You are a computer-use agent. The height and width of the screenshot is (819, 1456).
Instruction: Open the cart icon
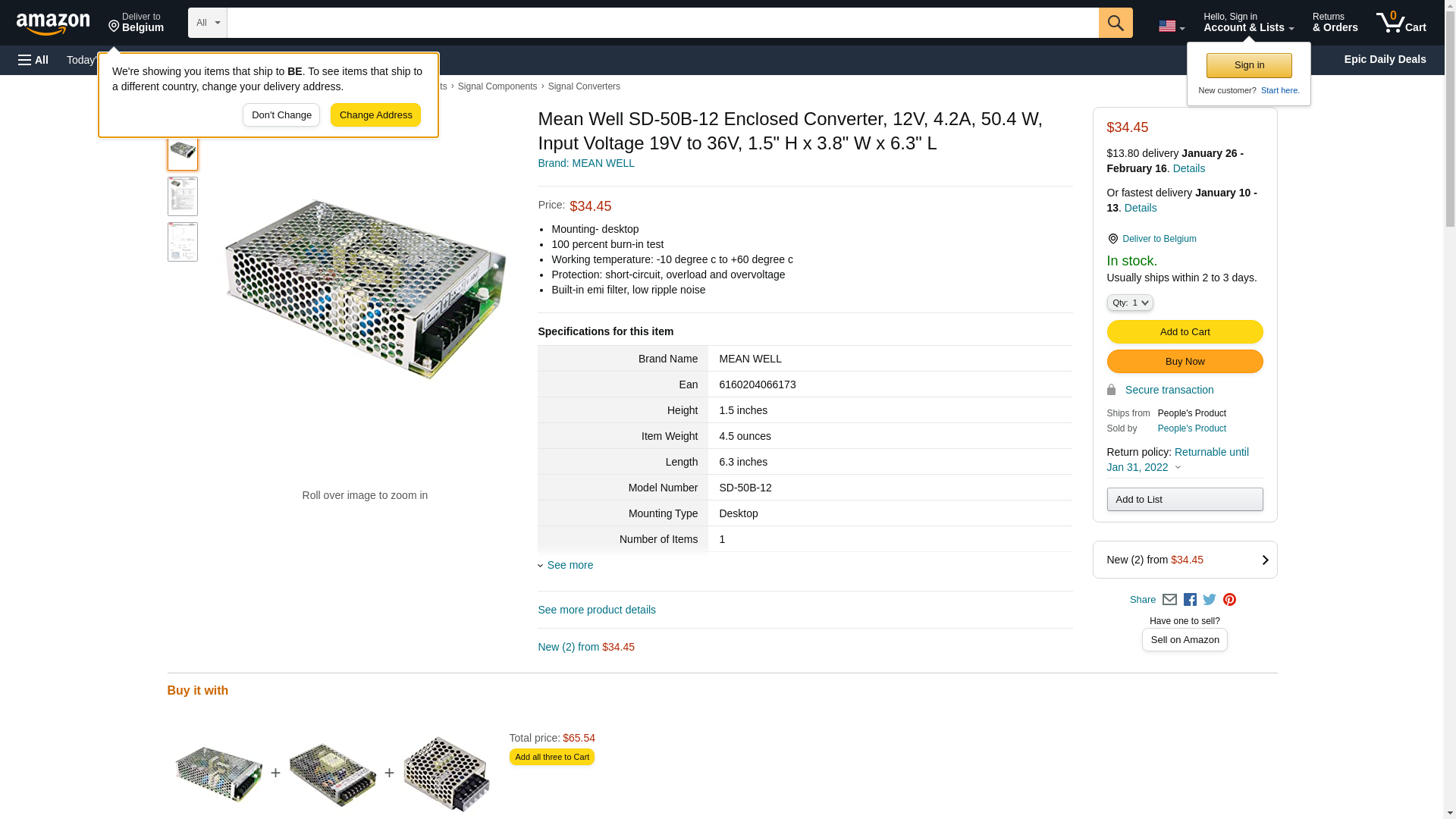coord(1401,23)
